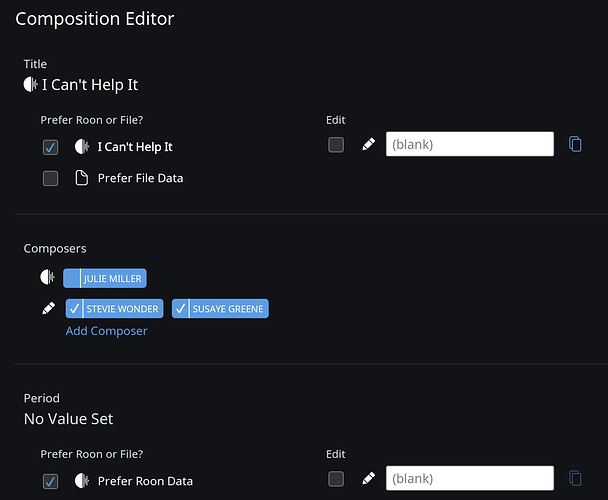This screenshot has height=500, width=608.
Task: Click the pencil icon in the edited Composers row
Action: (48, 308)
